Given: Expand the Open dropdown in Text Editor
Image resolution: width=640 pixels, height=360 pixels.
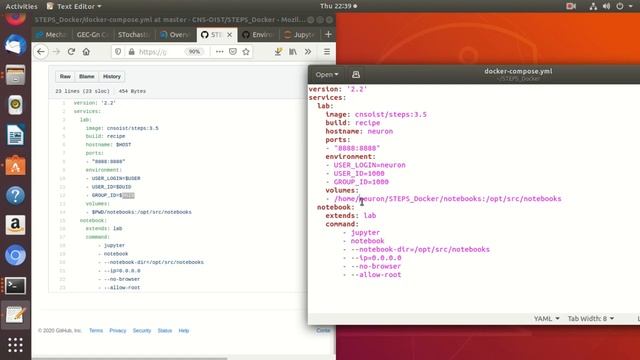Looking at the screenshot, I should [x=327, y=75].
